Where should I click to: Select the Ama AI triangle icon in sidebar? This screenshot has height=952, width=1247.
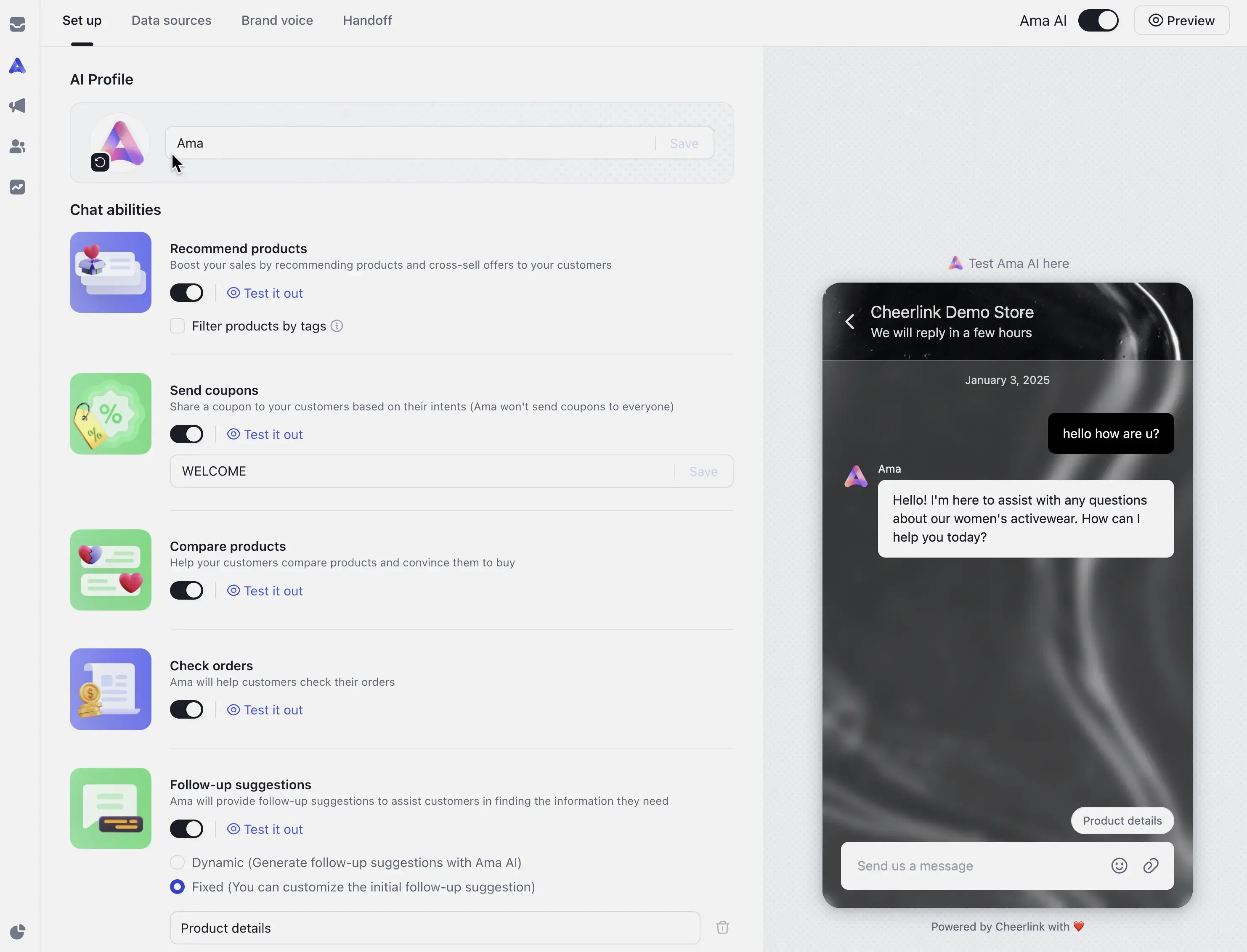pyautogui.click(x=18, y=66)
